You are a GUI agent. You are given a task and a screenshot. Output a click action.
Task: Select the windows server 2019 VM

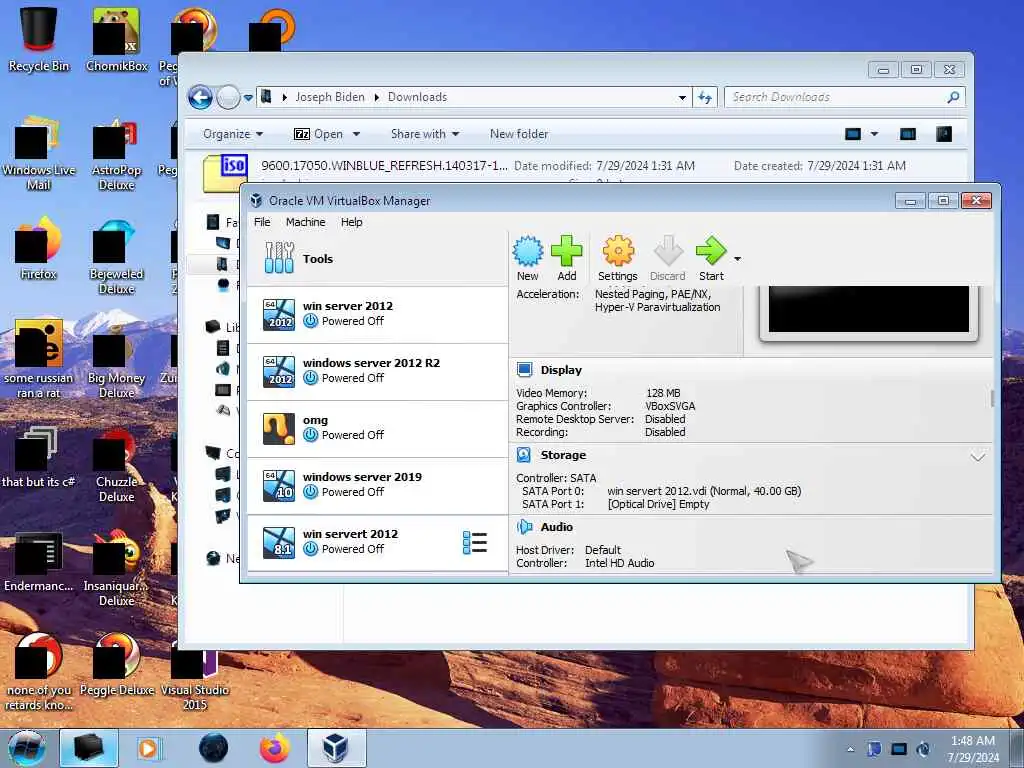[377, 485]
